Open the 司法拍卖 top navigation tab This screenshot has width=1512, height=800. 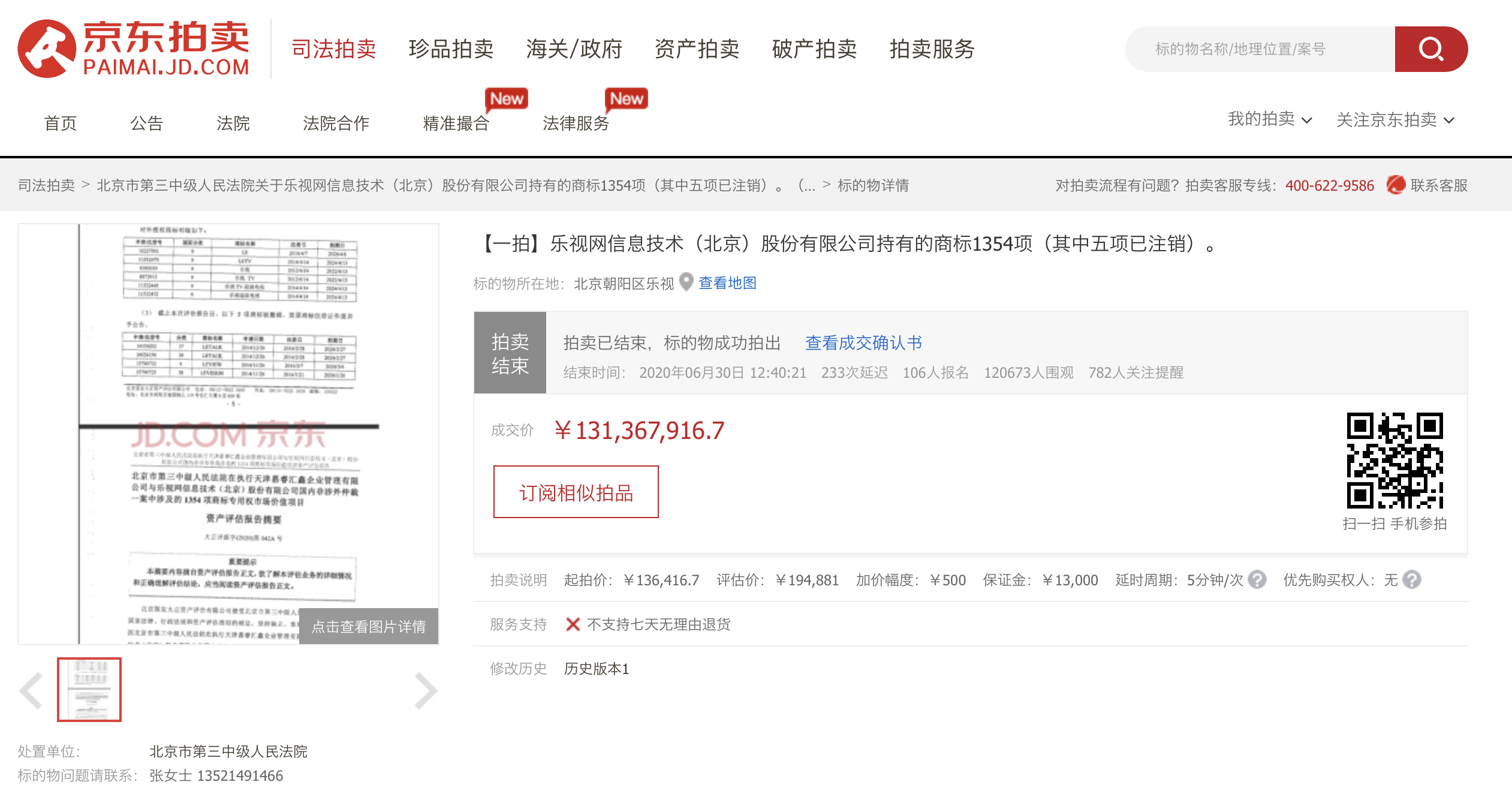[x=333, y=49]
